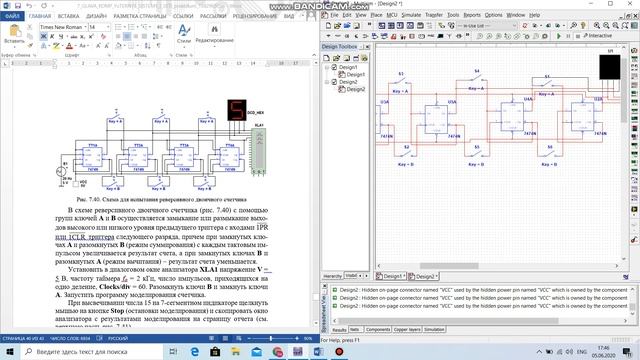Open Multisim Options menu

tap(493, 15)
